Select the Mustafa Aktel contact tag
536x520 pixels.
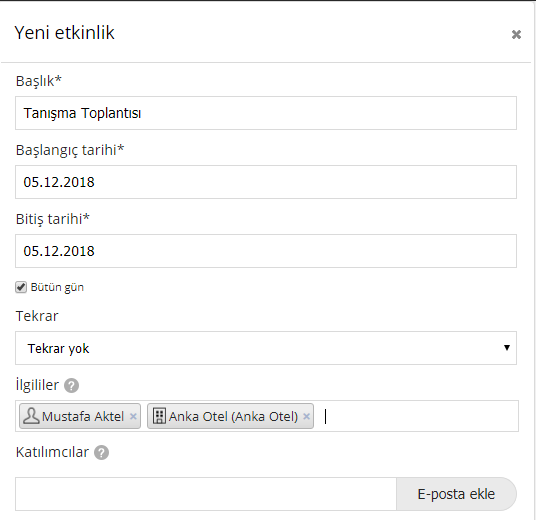(x=80, y=416)
